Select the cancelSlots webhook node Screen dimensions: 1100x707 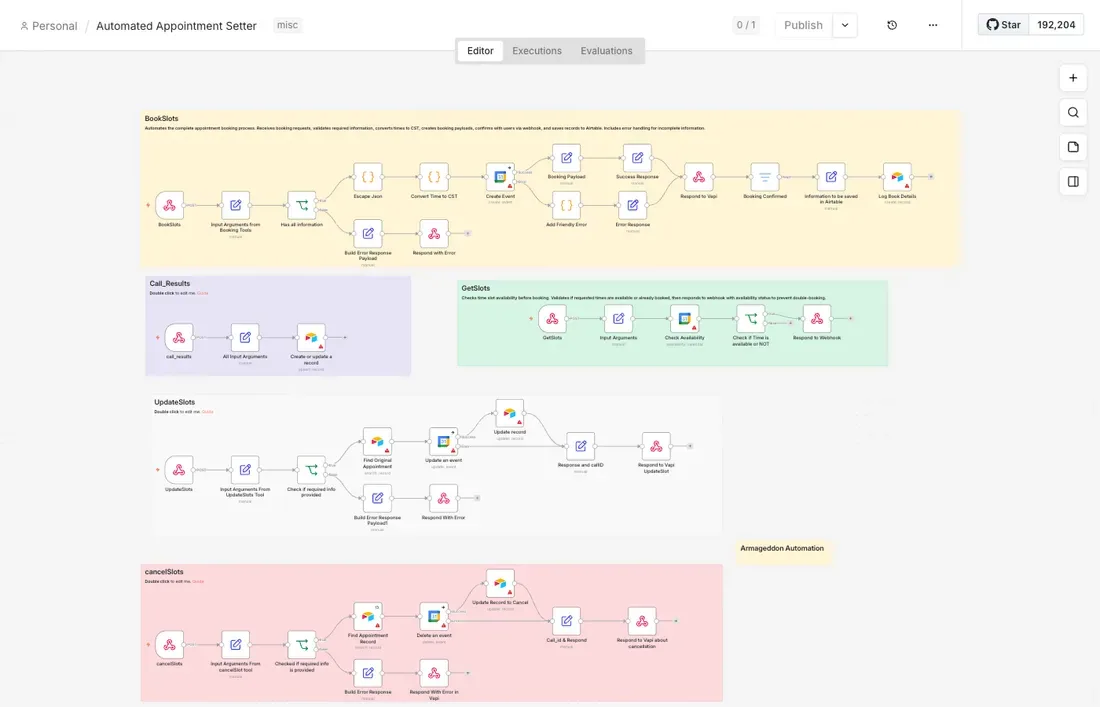click(169, 645)
